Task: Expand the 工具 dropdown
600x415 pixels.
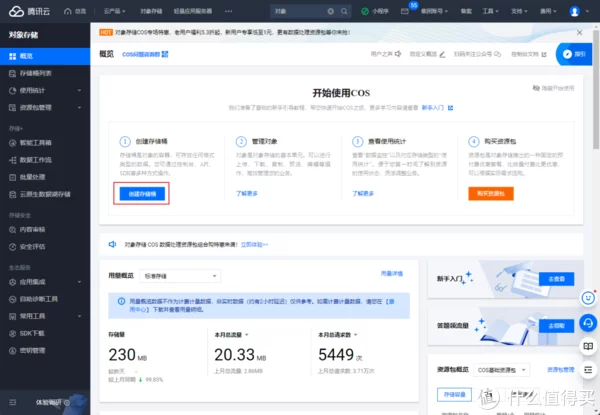Action: click(490, 11)
